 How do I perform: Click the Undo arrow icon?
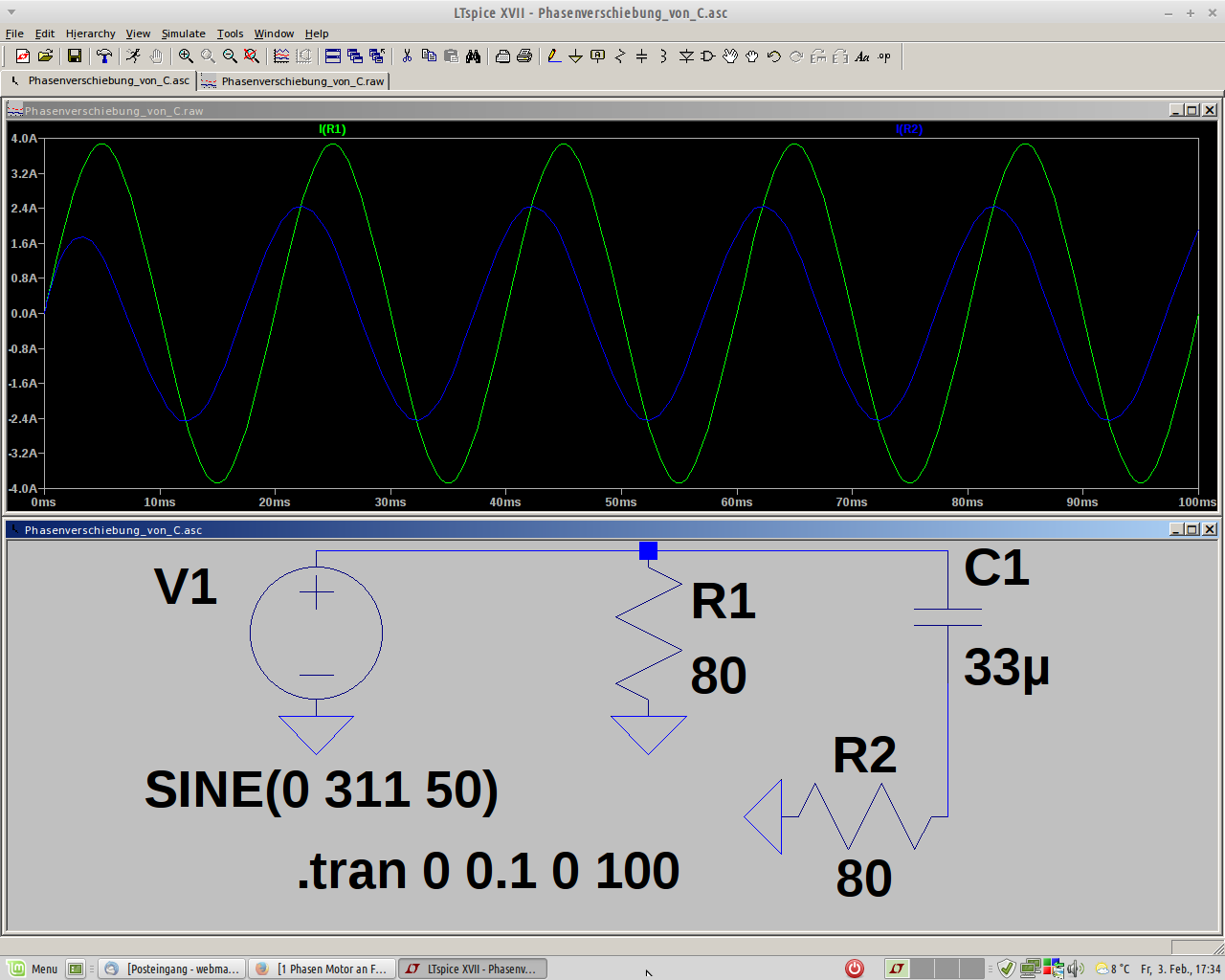pos(774,56)
